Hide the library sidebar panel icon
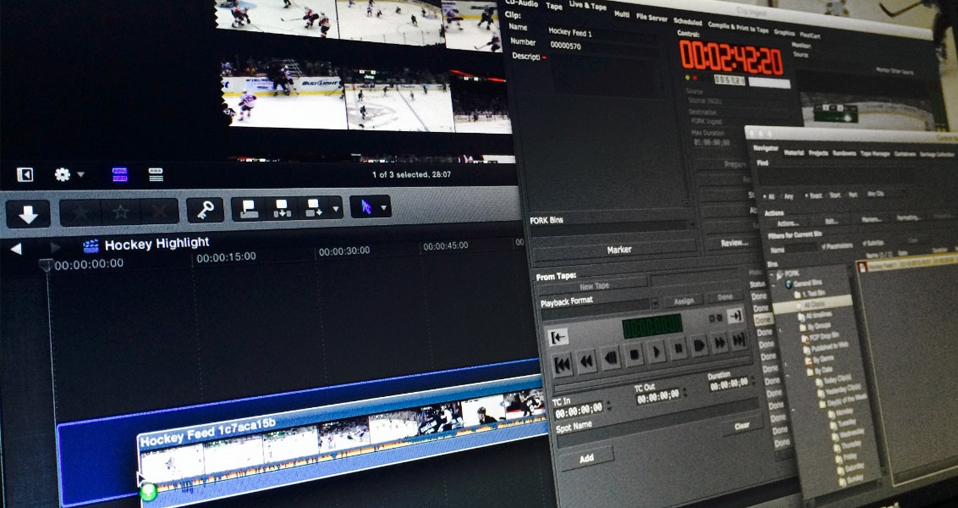Viewport: 958px width, 508px height. tap(25, 174)
